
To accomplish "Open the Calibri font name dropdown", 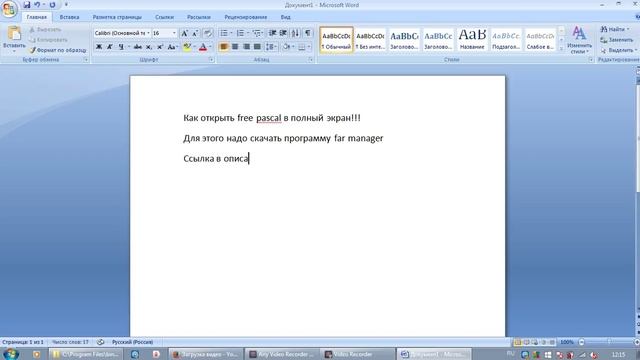I will (x=148, y=33).
